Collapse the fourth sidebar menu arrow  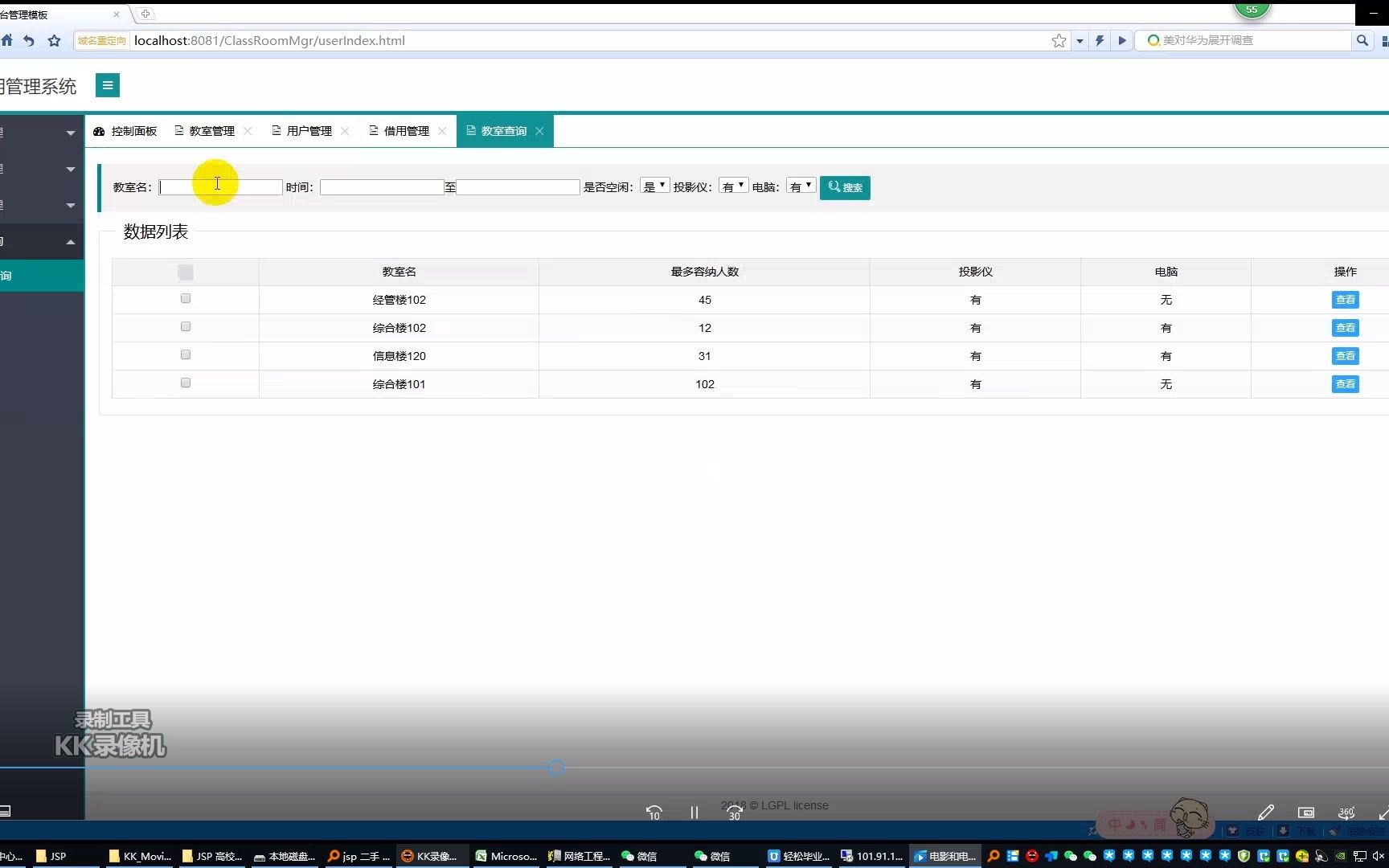(x=71, y=242)
